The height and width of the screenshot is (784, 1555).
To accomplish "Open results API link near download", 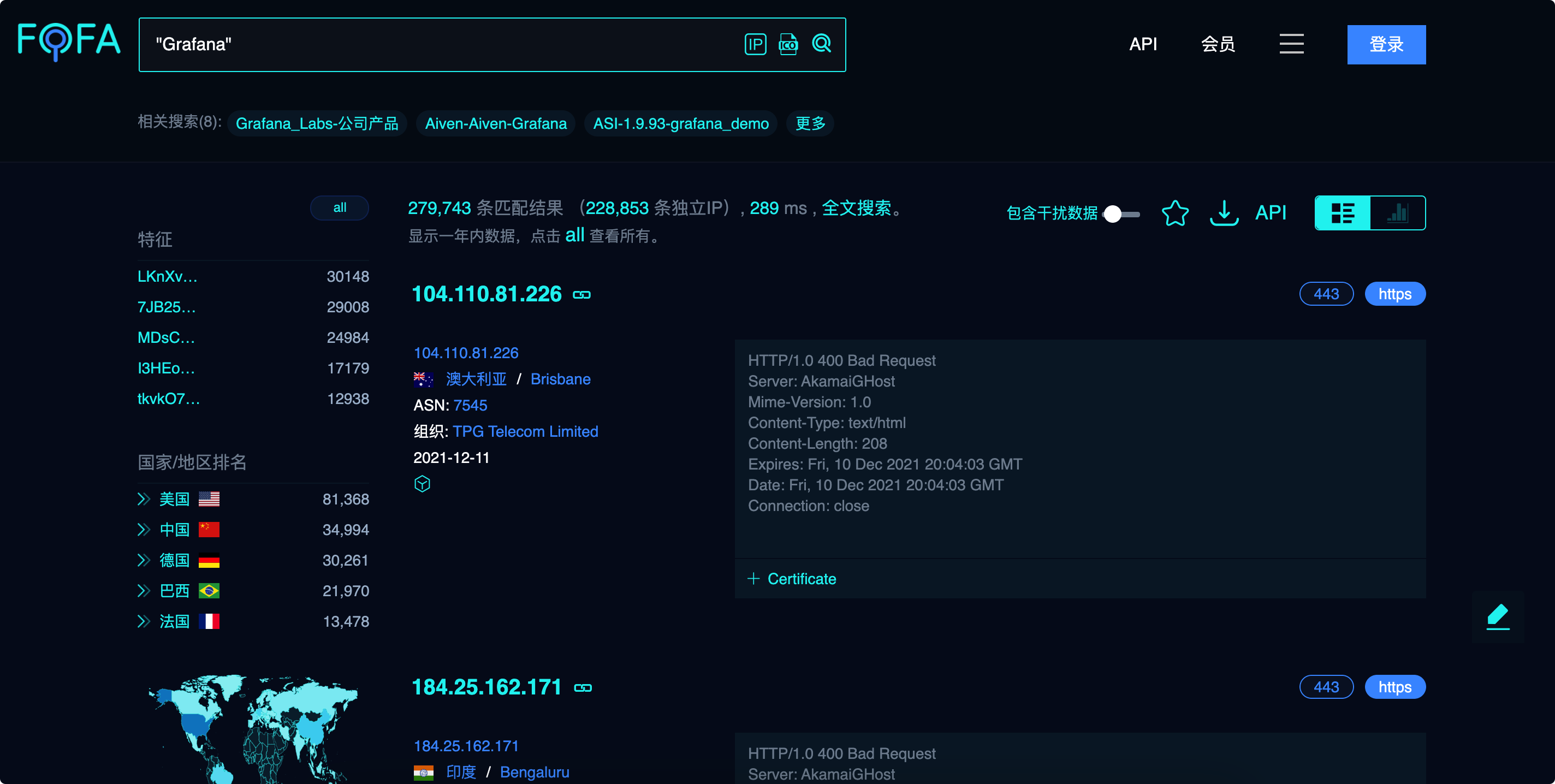I will click(x=1271, y=213).
